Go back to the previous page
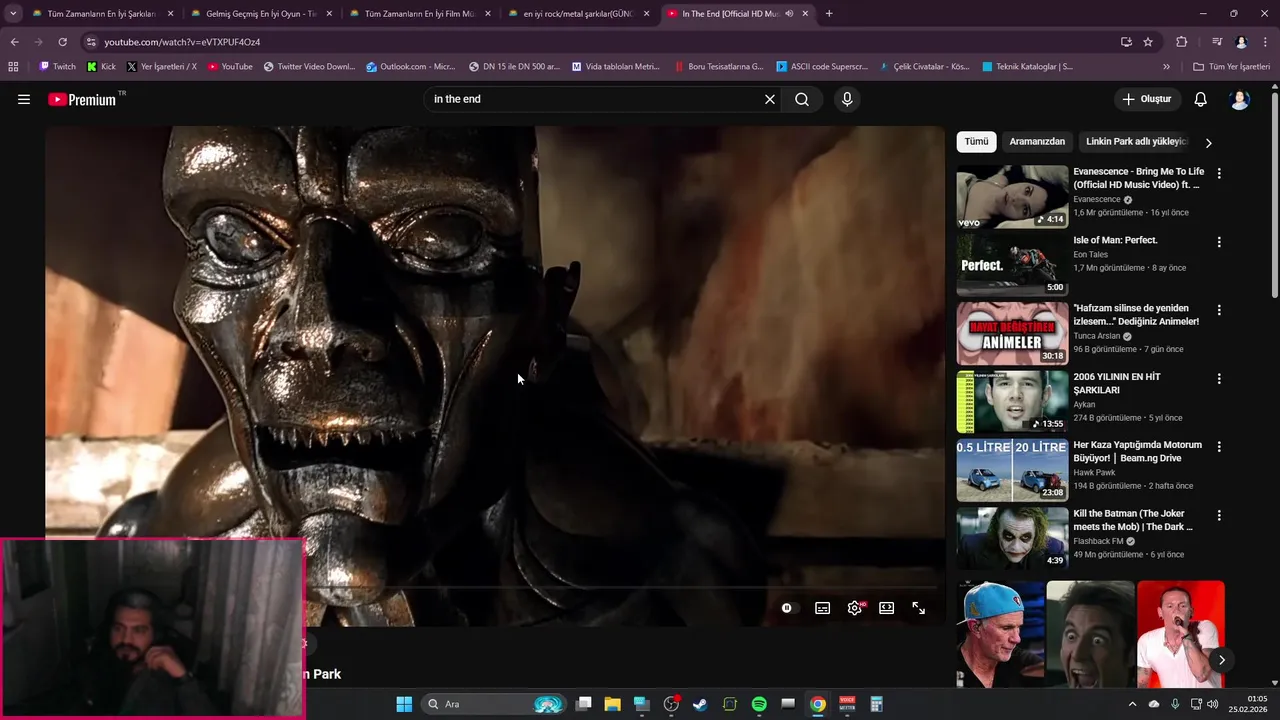Screen dimensions: 1280x720 click(14, 42)
